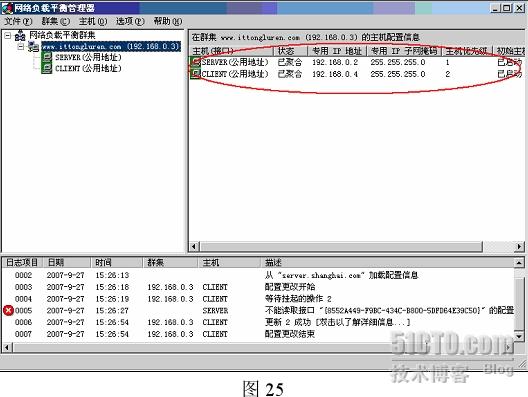Click the application icon in title bar
Image resolution: width=528 pixels, height=397 pixels.
[x=7, y=7]
